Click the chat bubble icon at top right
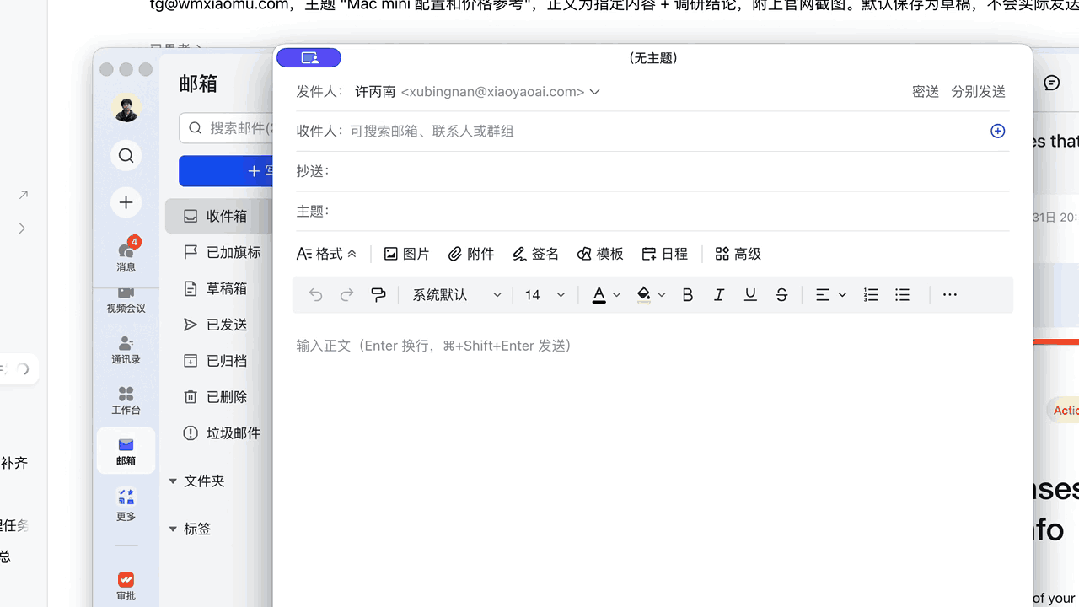 (1051, 83)
